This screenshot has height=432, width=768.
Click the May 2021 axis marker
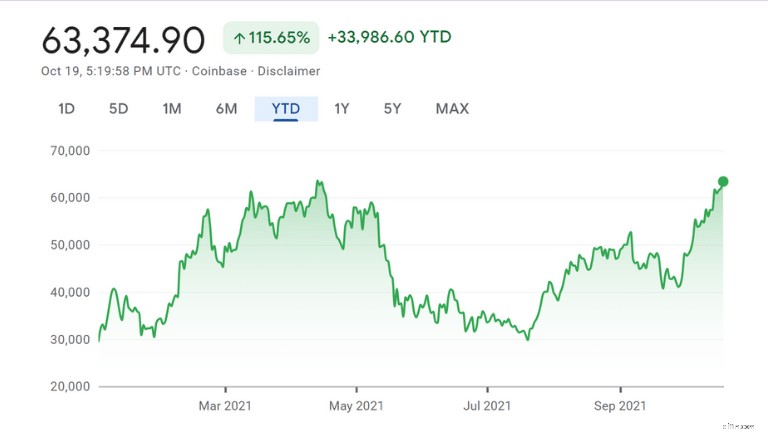(356, 406)
